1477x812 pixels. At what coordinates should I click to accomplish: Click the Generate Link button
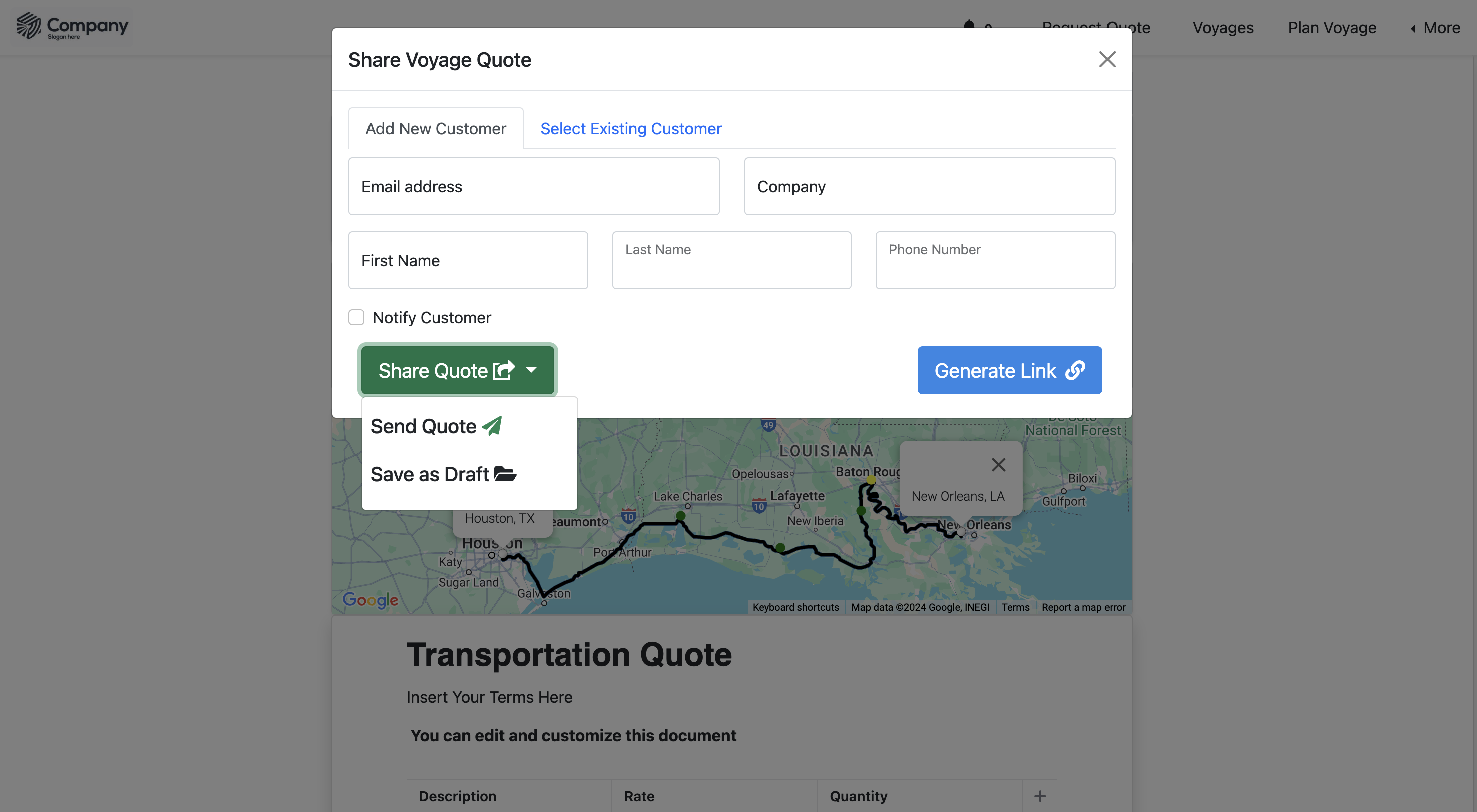click(x=1009, y=370)
